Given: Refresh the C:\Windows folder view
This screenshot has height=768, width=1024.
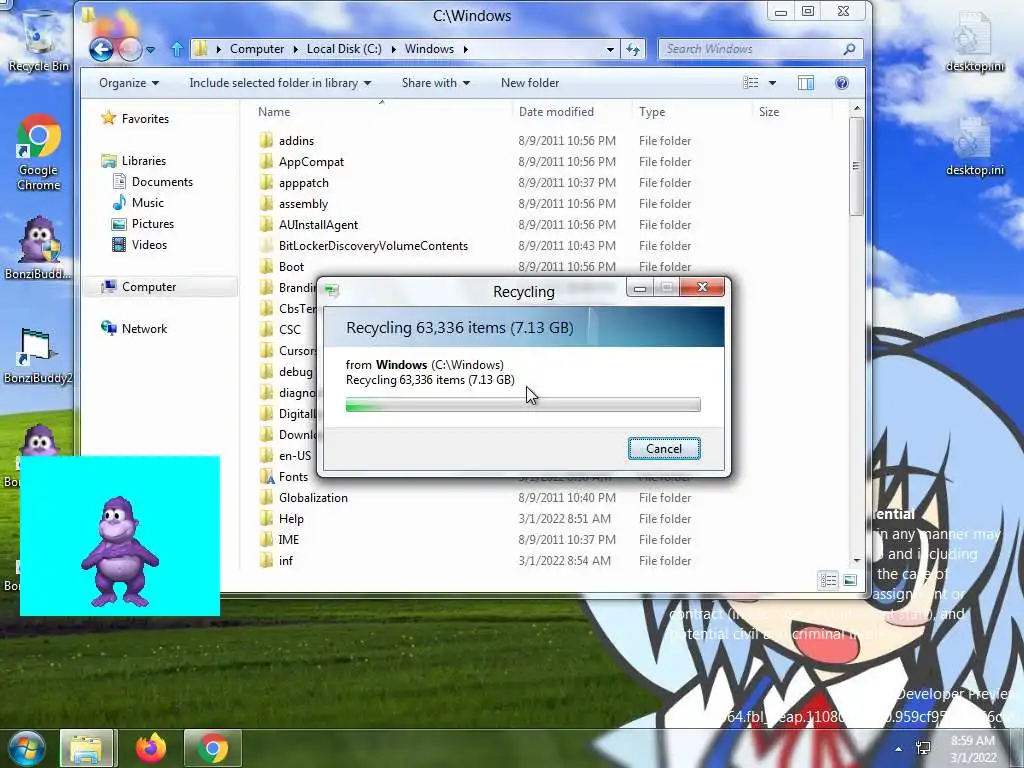Looking at the screenshot, I should pyautogui.click(x=633, y=49).
